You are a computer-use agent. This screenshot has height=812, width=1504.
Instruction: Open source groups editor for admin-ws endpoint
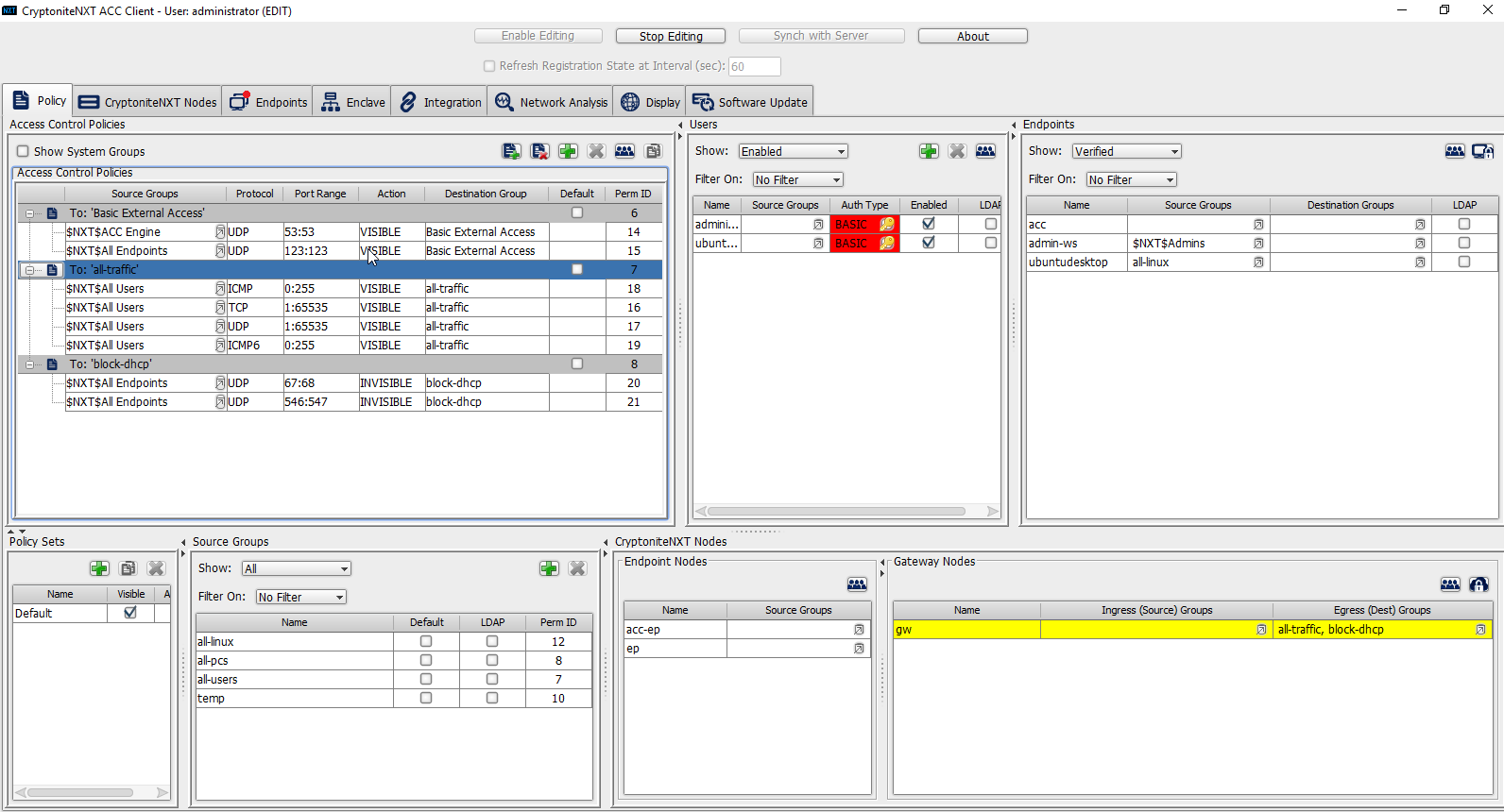tap(1258, 244)
